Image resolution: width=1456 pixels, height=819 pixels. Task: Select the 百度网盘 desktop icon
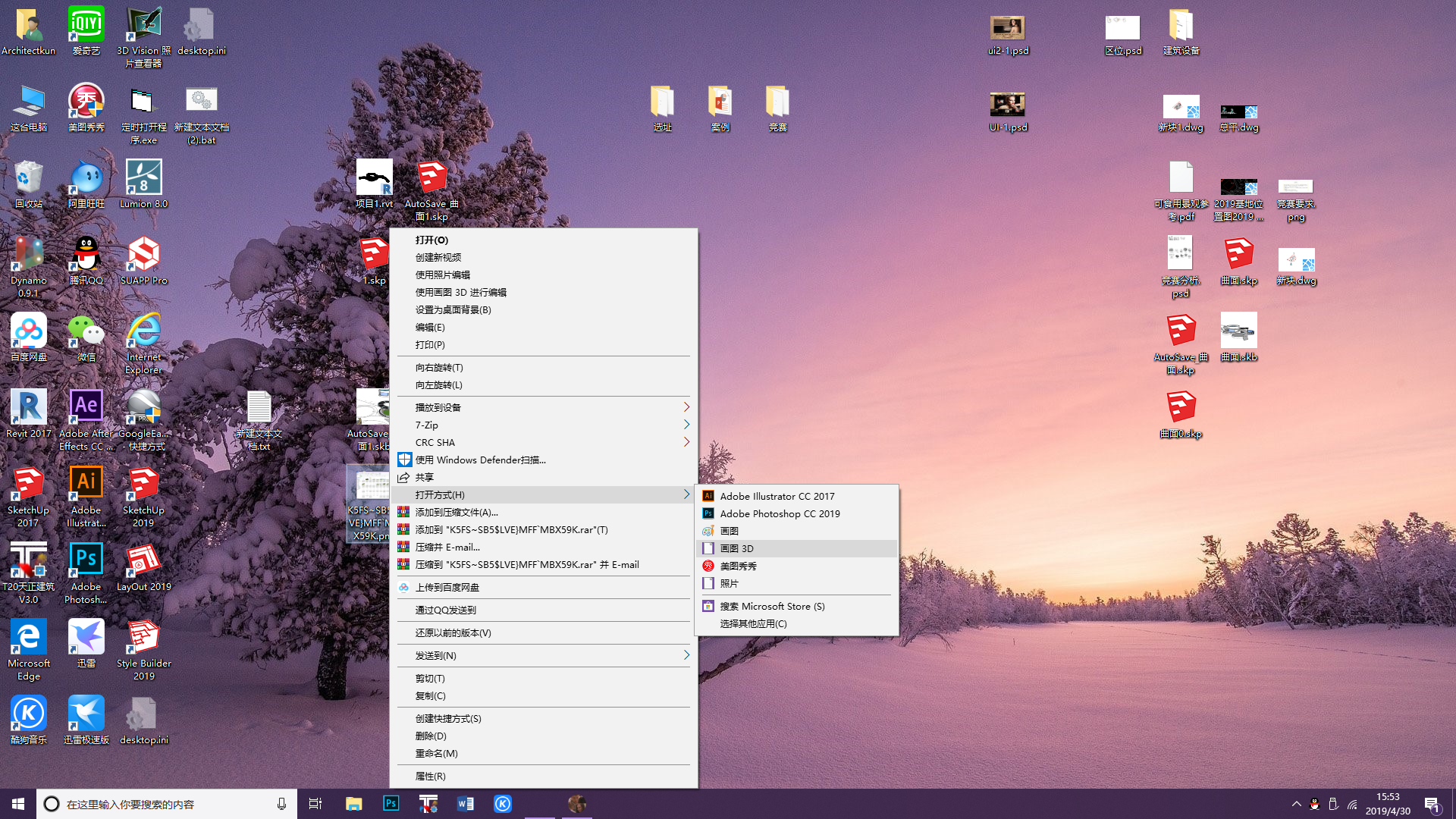(x=28, y=338)
